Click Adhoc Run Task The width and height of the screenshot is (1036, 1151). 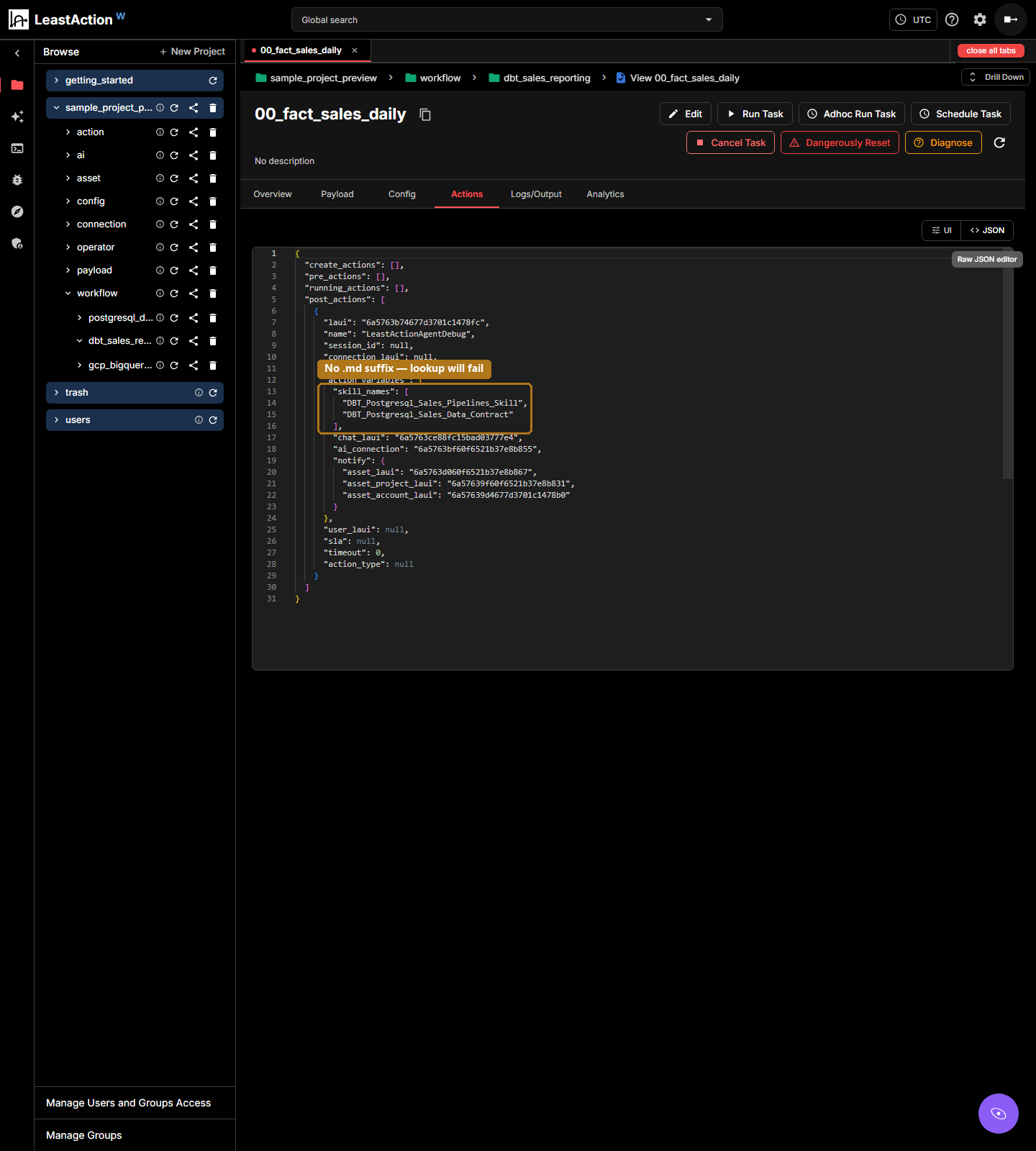(852, 114)
